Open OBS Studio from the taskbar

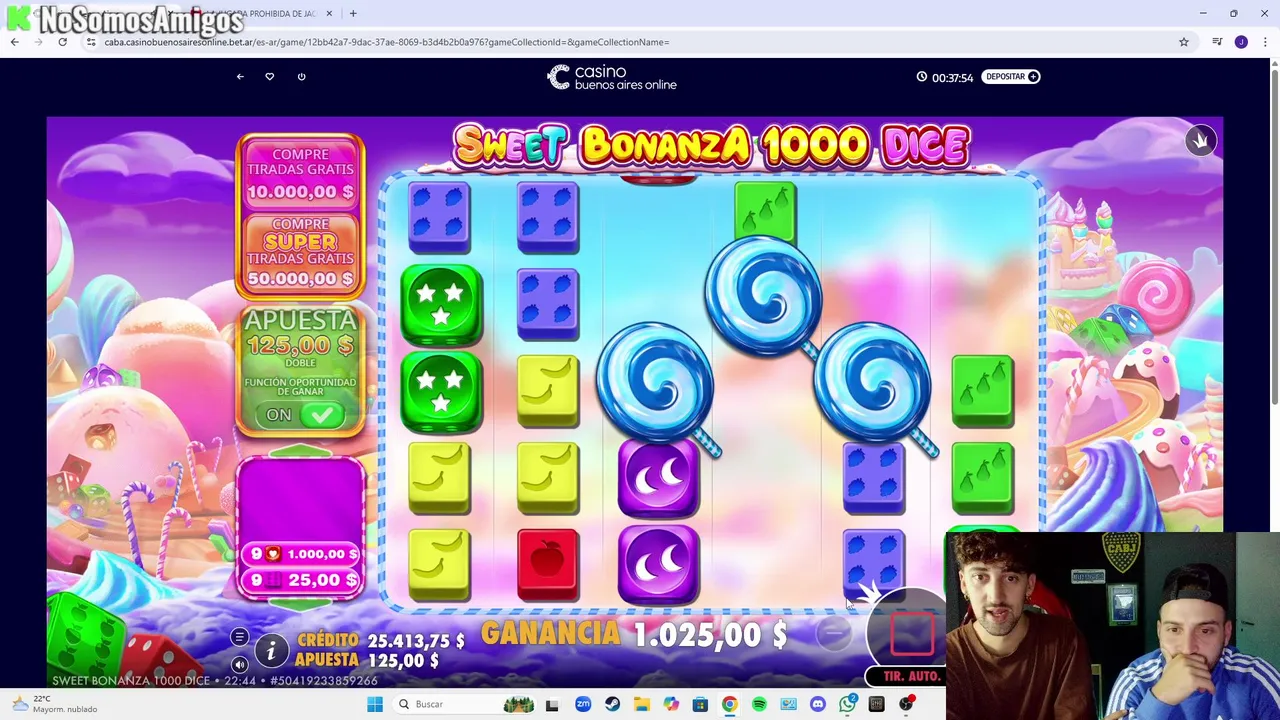pos(906,704)
